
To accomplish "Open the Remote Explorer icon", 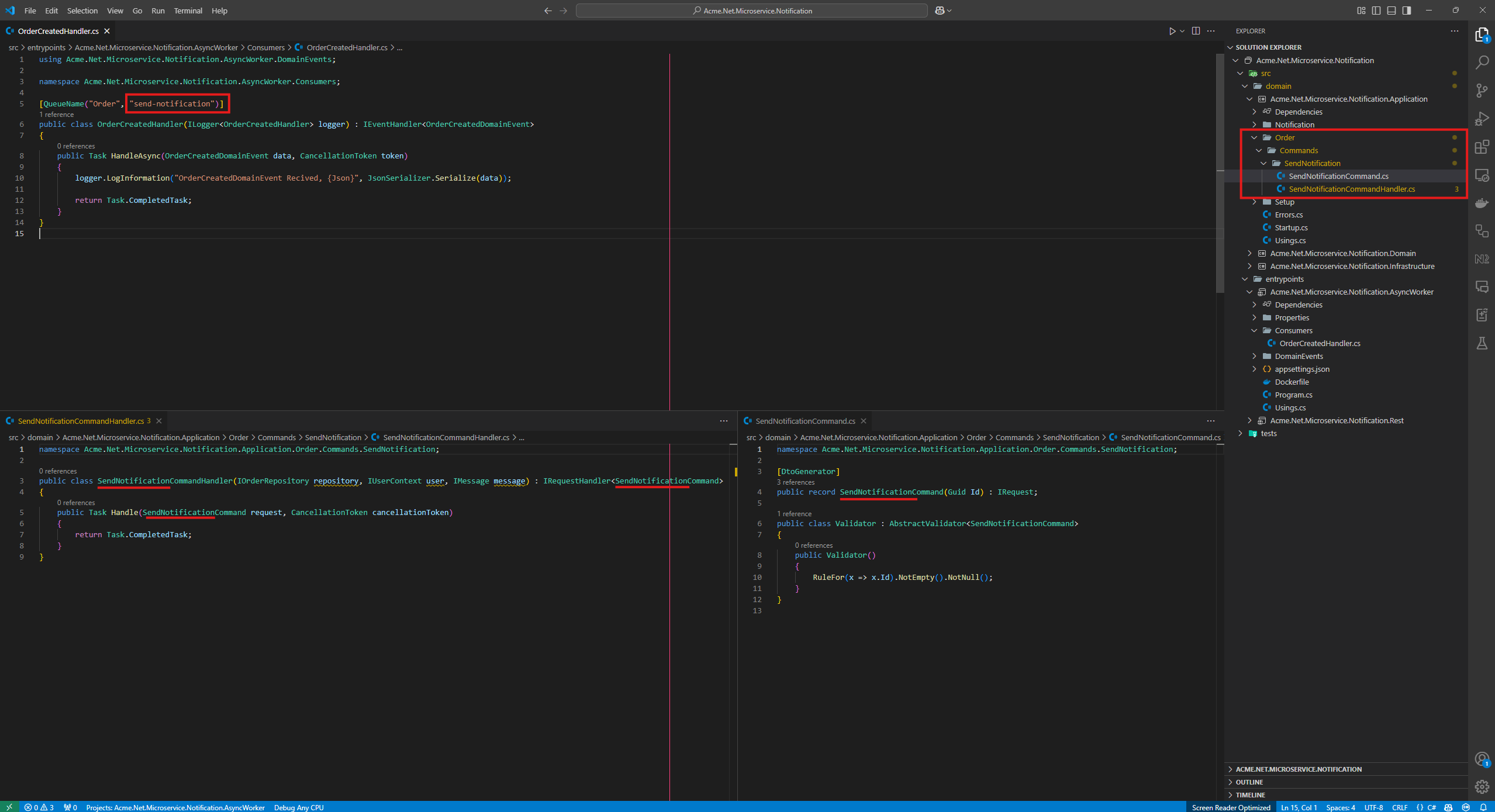I will [1482, 175].
